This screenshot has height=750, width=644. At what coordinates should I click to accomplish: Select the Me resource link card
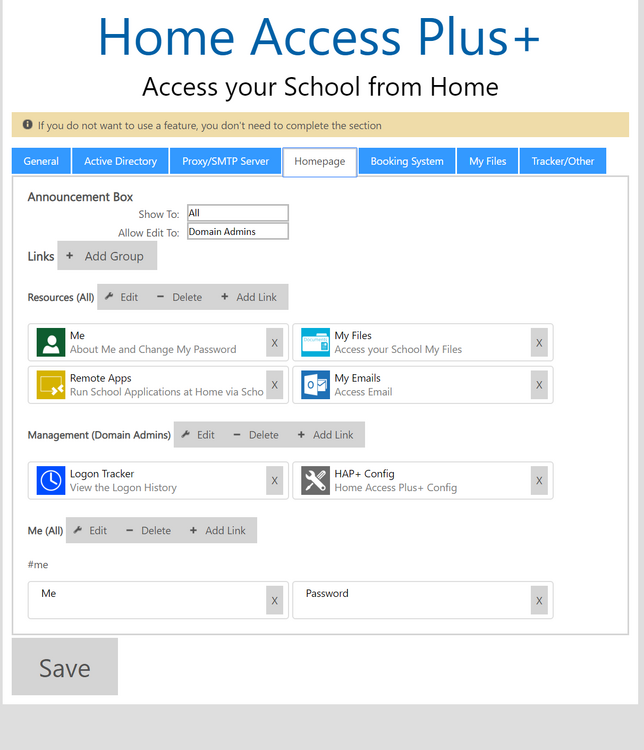click(x=158, y=342)
